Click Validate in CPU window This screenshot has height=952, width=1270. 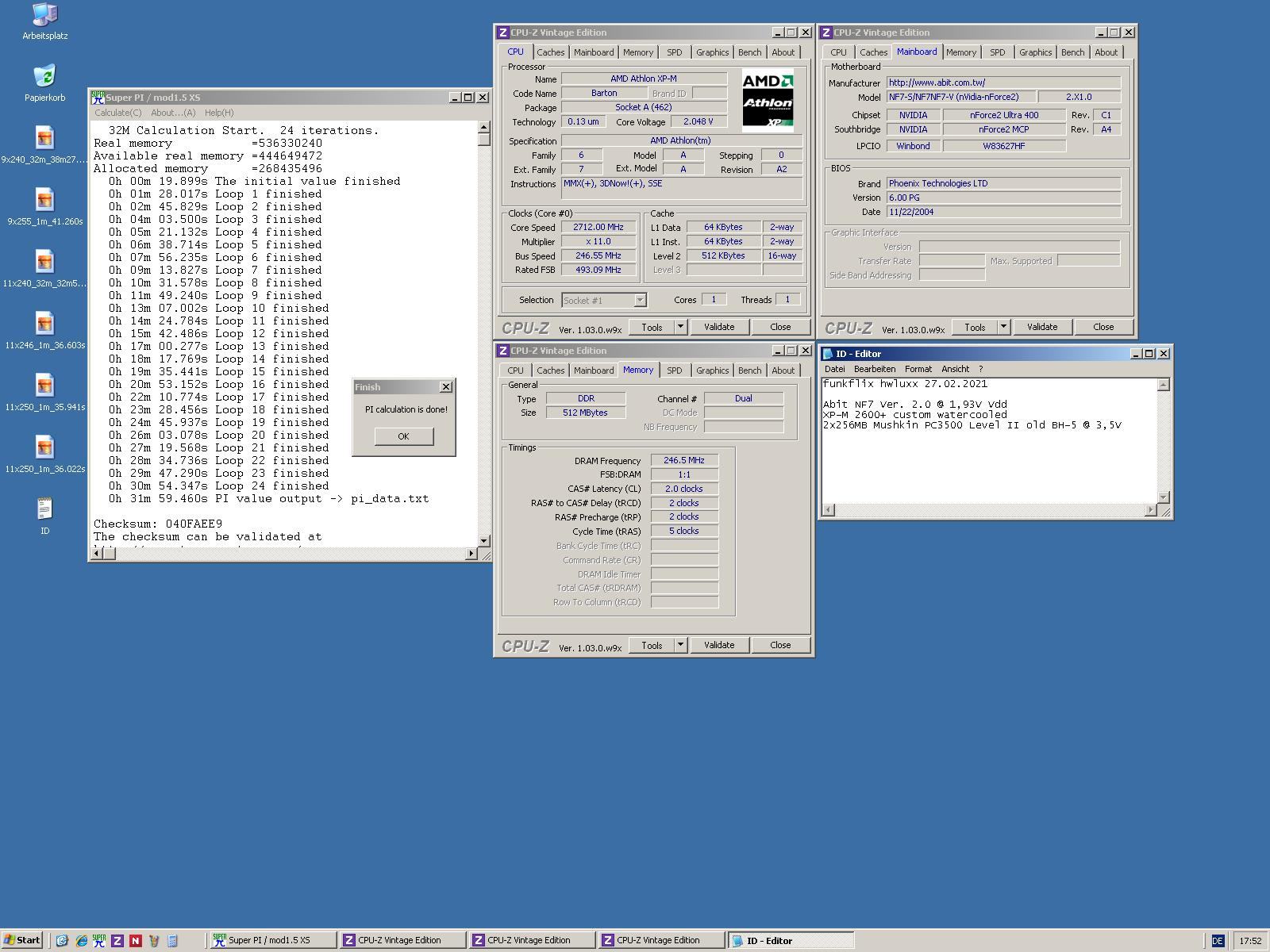coord(719,327)
